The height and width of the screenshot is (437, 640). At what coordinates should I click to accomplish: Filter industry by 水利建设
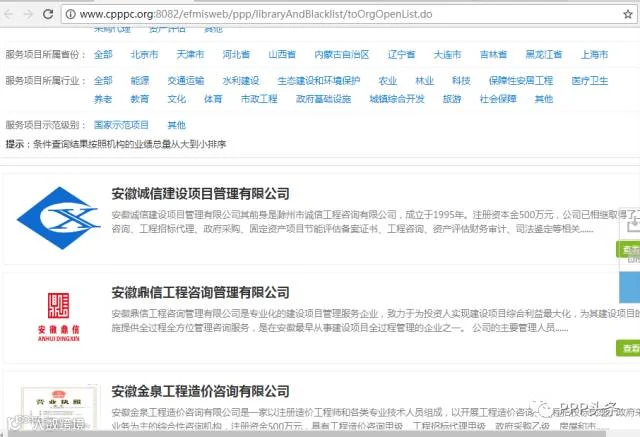point(241,80)
